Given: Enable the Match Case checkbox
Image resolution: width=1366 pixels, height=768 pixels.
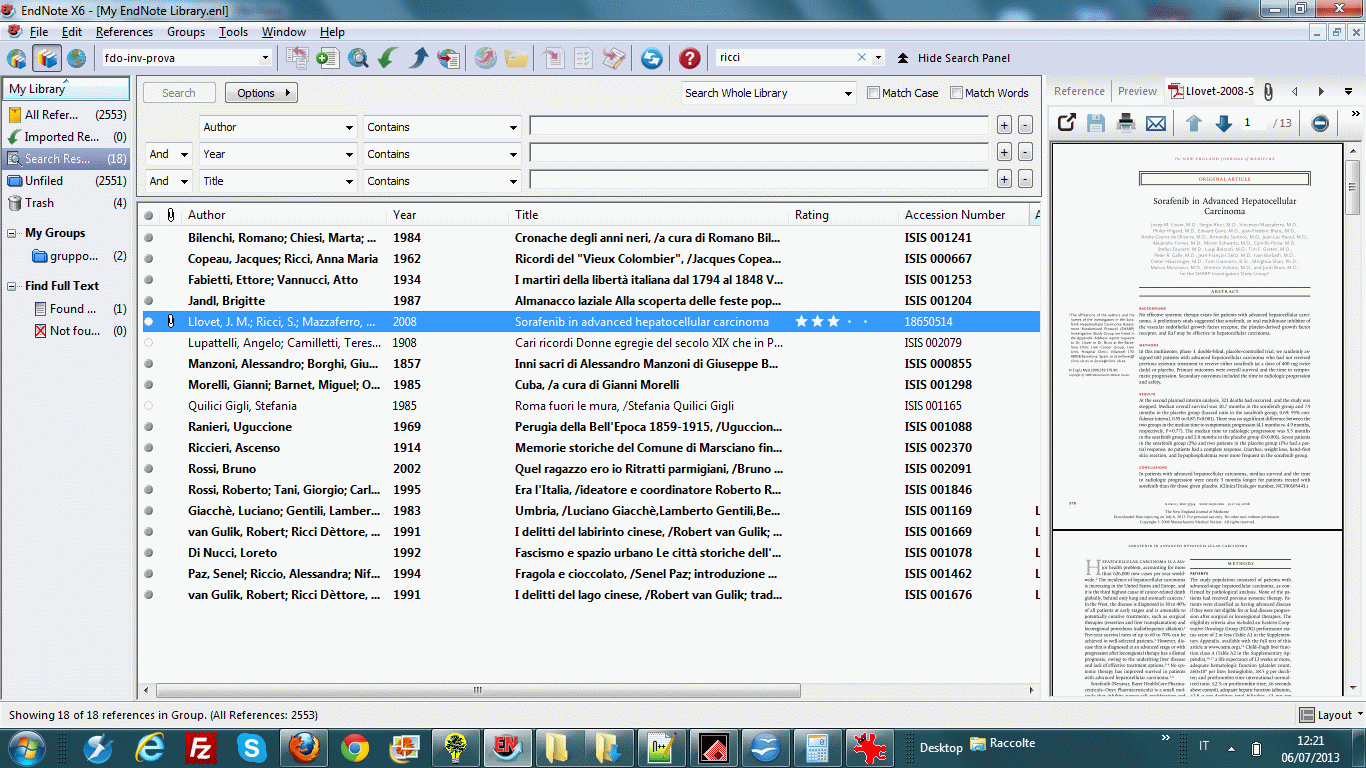Looking at the screenshot, I should 874,93.
